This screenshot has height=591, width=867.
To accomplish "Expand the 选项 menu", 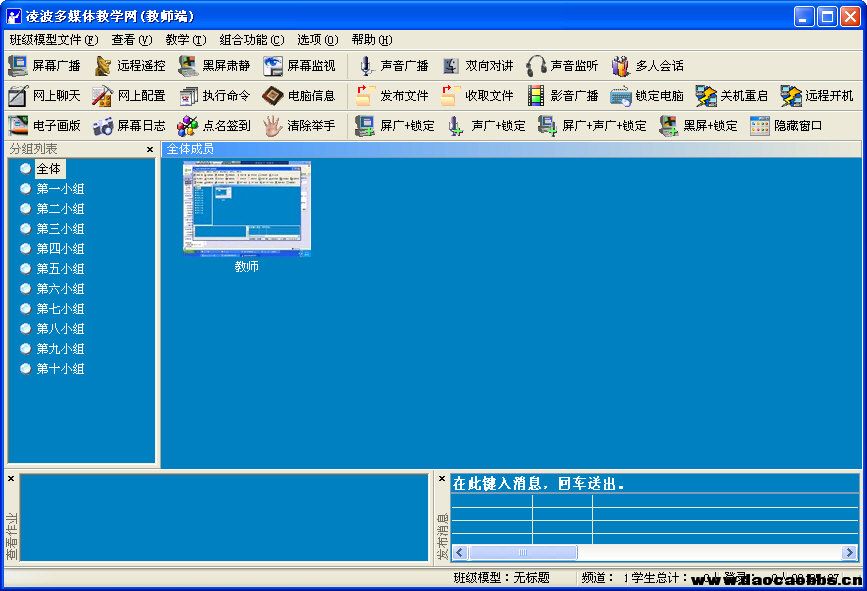I will [x=316, y=40].
